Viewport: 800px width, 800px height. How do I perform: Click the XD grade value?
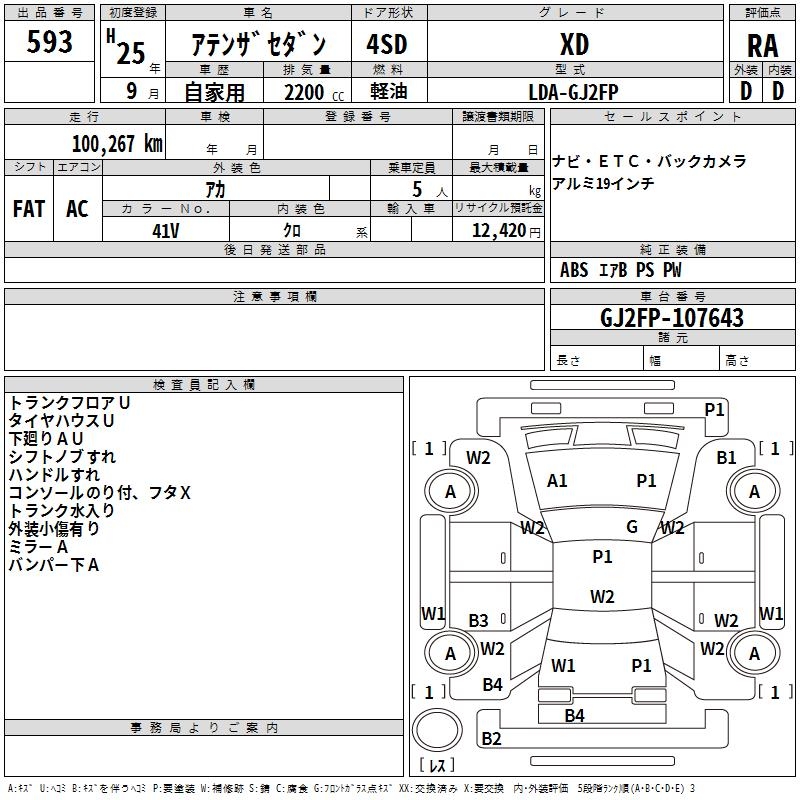point(574,45)
